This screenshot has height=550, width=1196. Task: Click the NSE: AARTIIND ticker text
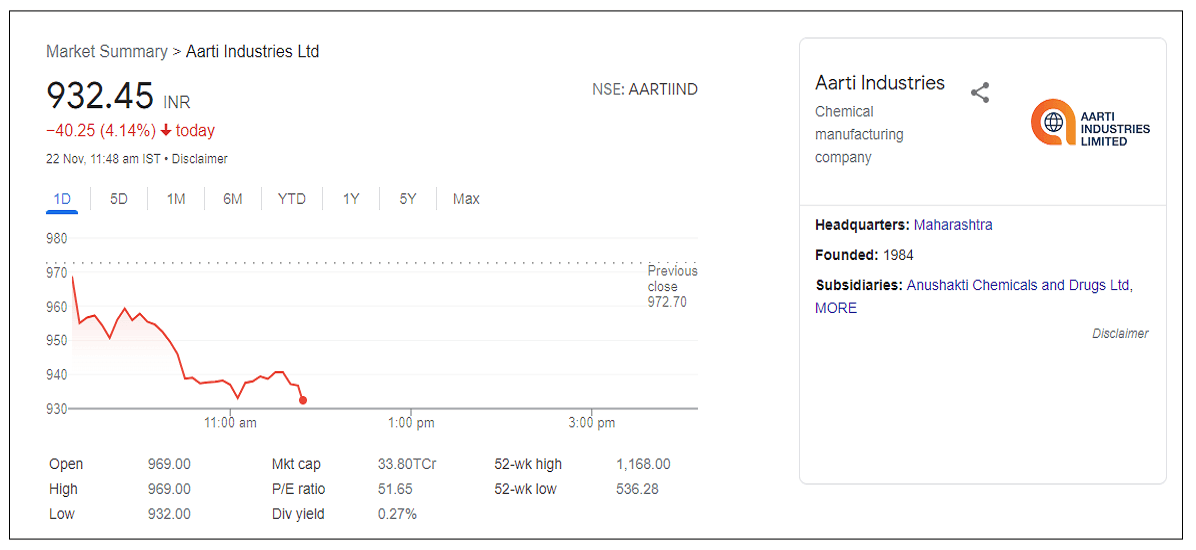point(645,89)
